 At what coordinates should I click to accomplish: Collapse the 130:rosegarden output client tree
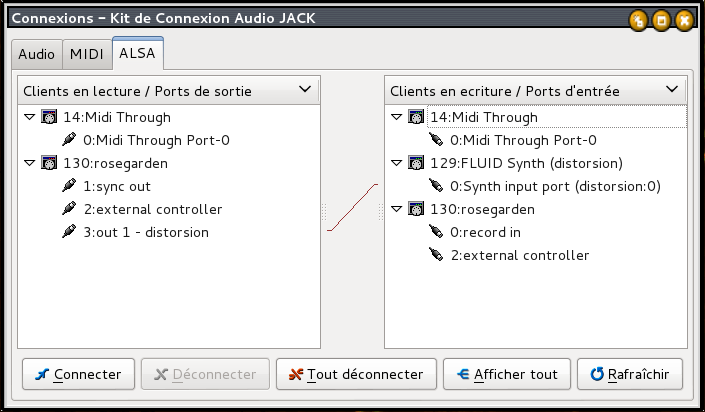[29, 164]
